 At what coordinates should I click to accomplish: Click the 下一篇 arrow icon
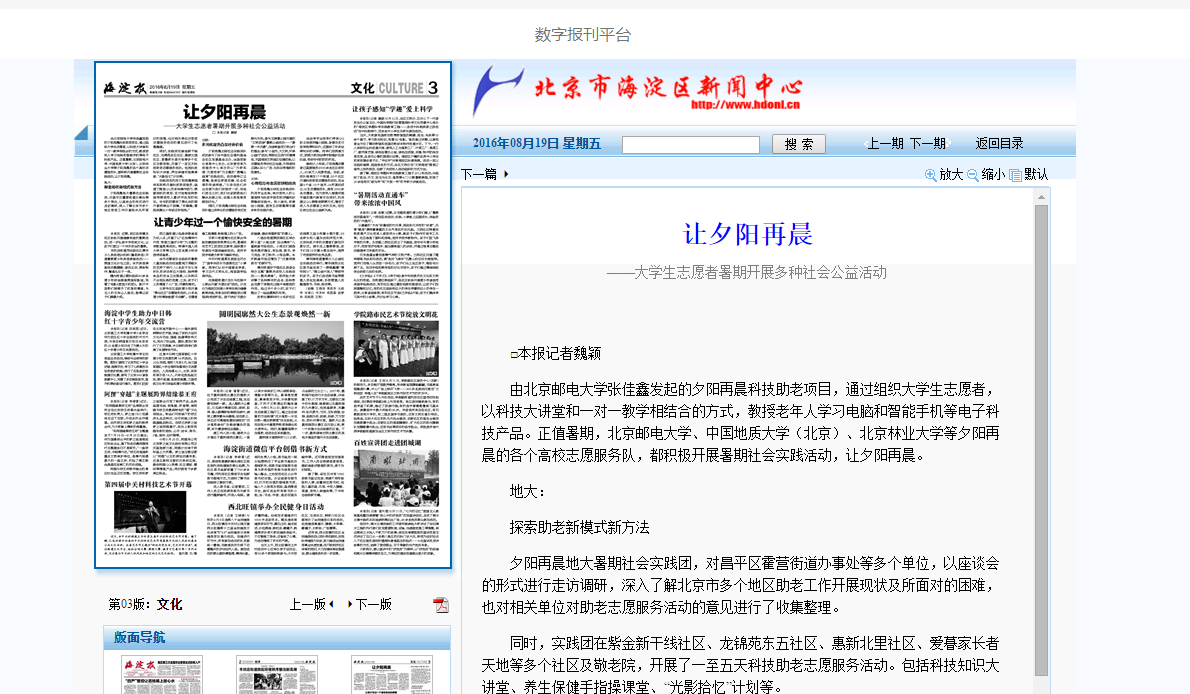(506, 174)
